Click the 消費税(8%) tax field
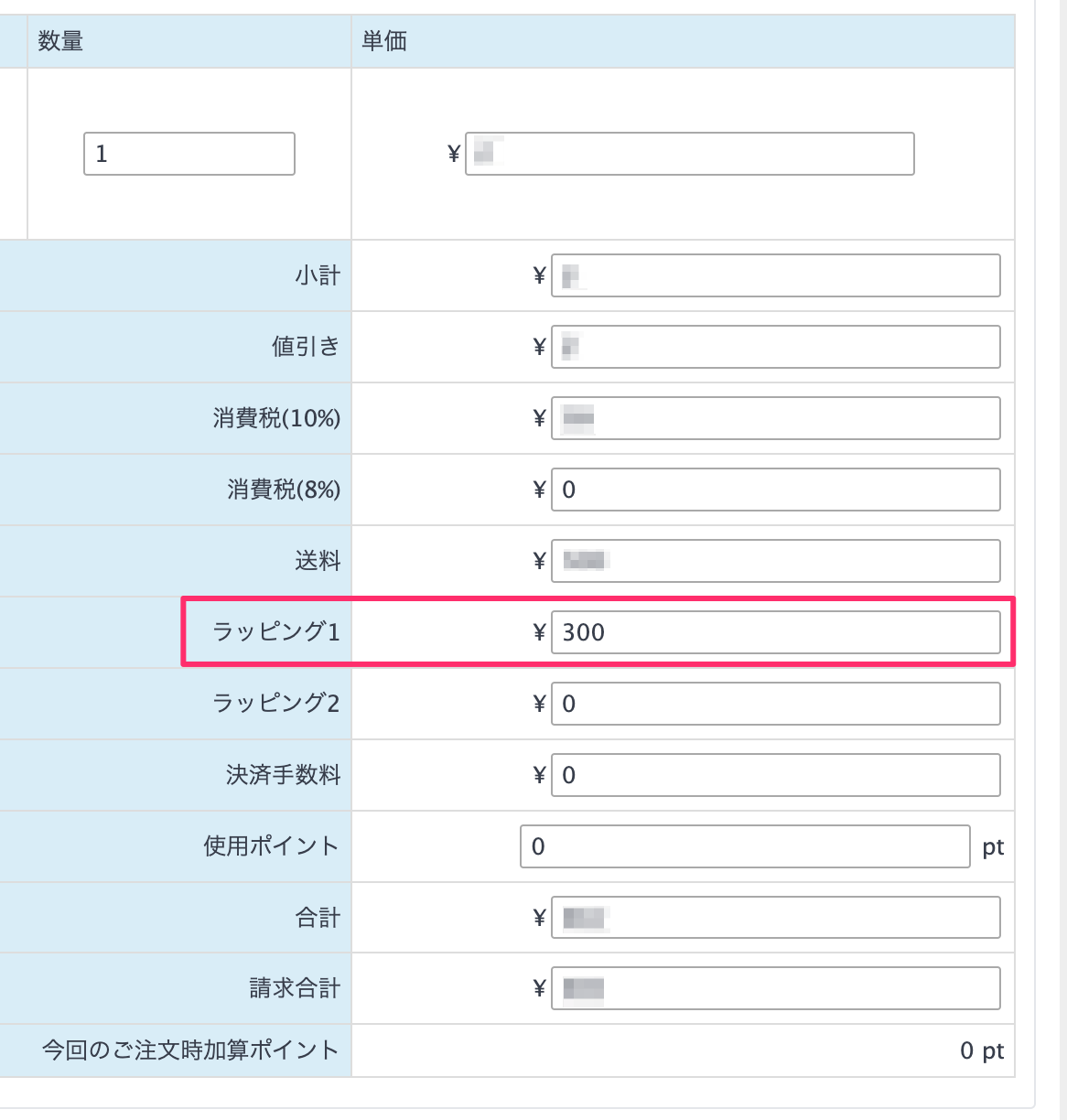Screen dimensions: 1067x1120 [775, 490]
